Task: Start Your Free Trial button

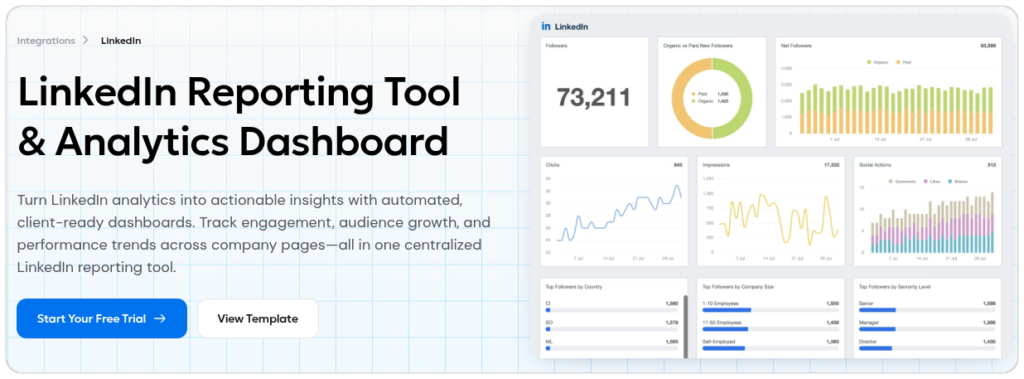Action: pyautogui.click(x=102, y=319)
